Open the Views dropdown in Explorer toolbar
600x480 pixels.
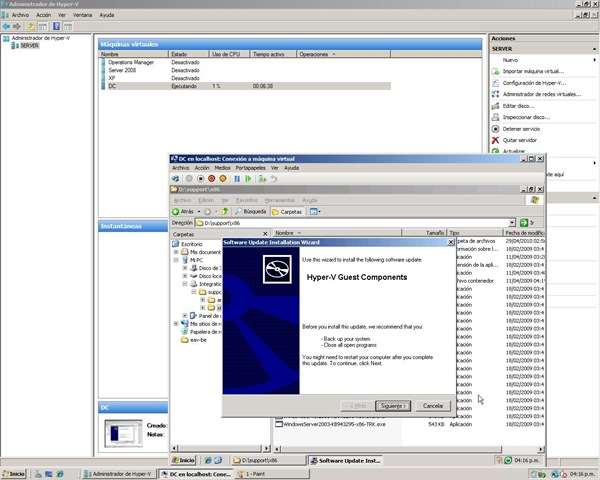click(315, 212)
